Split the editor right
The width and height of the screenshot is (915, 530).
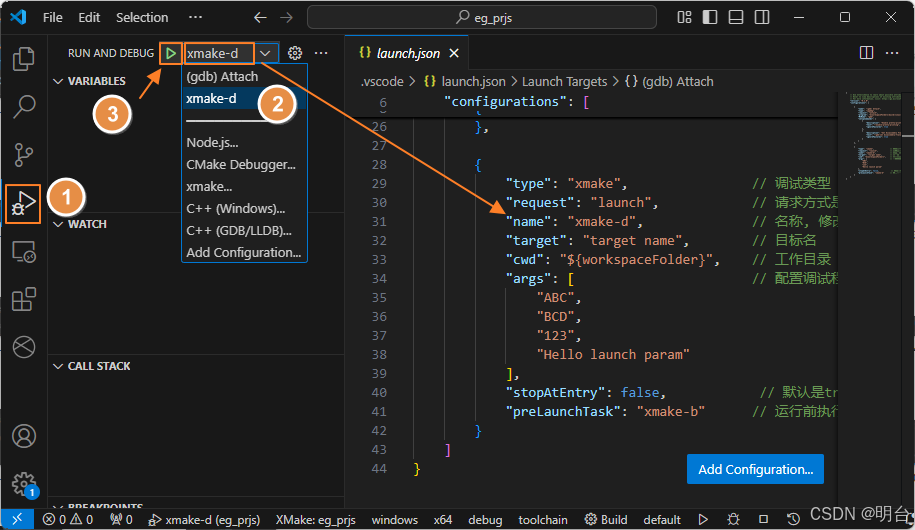pos(867,53)
